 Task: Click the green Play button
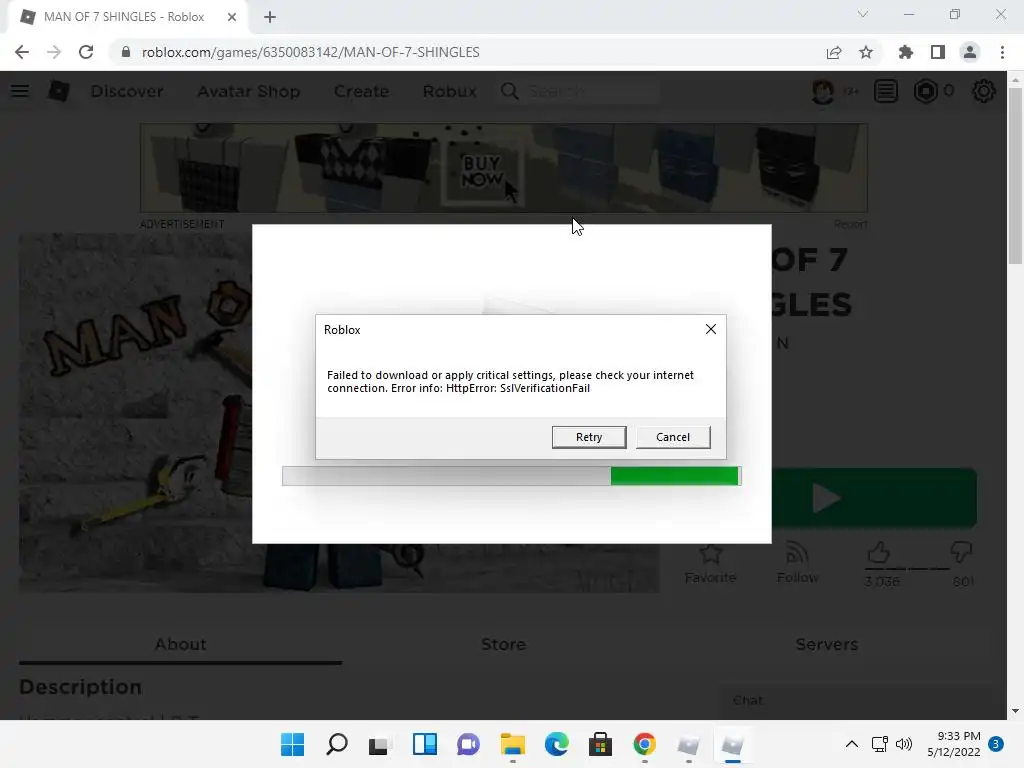click(x=874, y=498)
